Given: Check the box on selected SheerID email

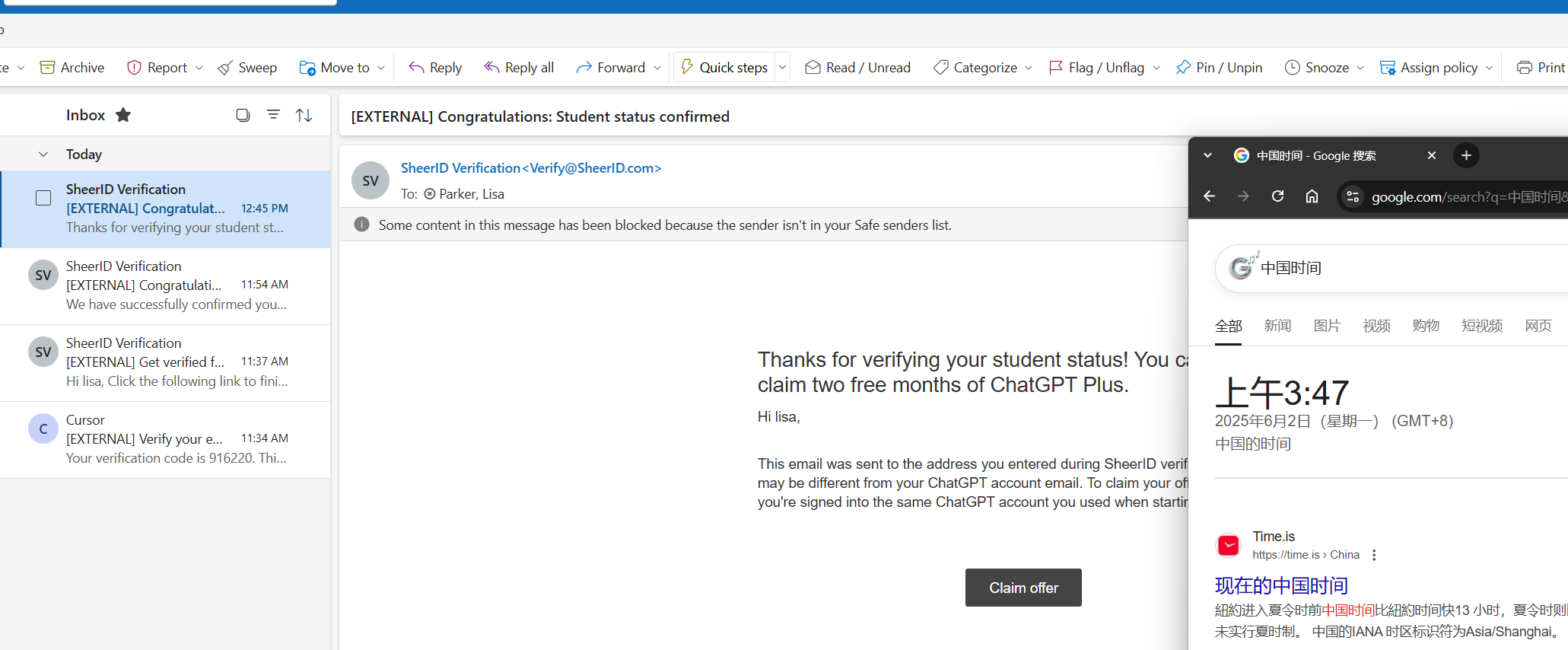Looking at the screenshot, I should [43, 198].
